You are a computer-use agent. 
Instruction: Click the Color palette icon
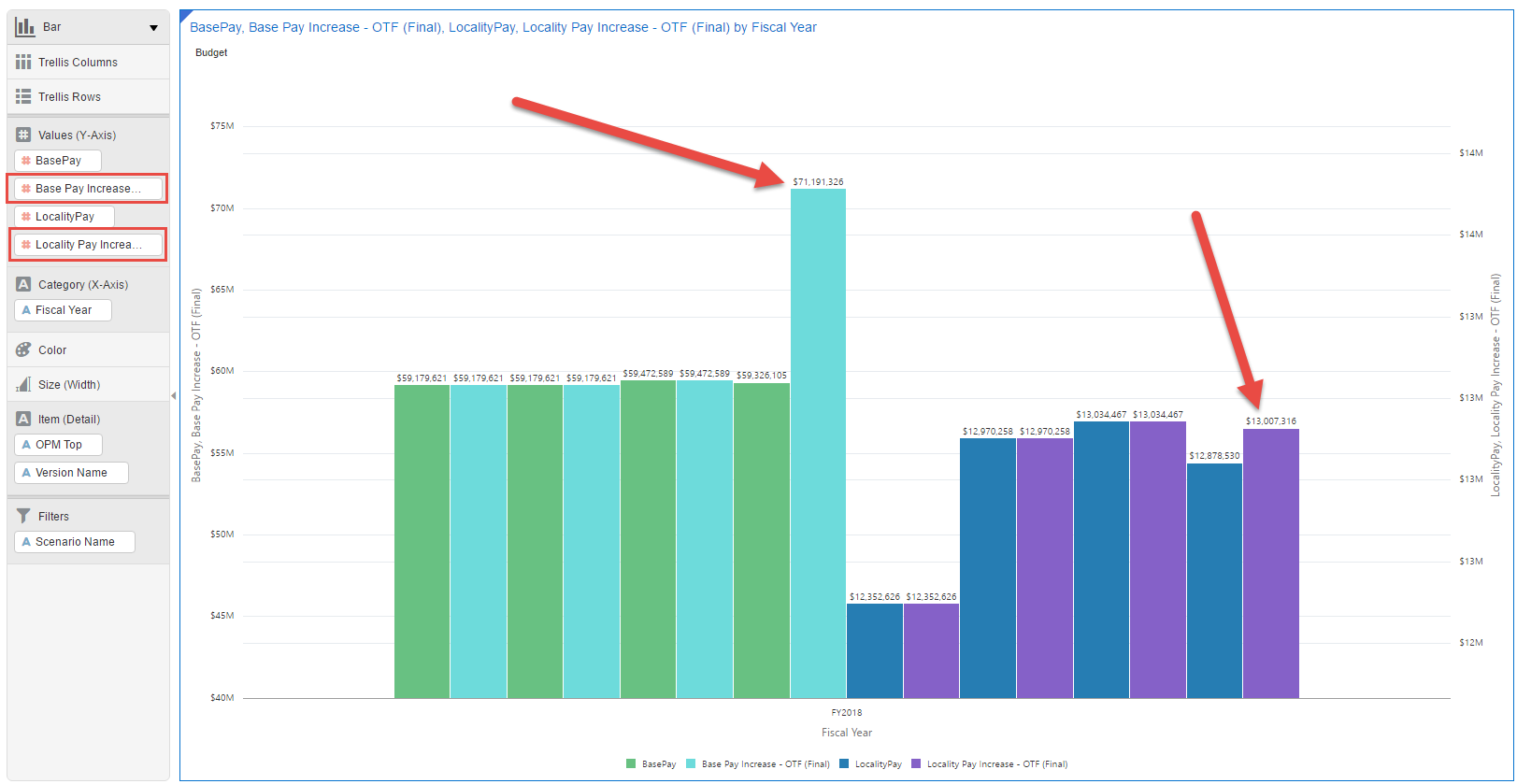(x=23, y=350)
